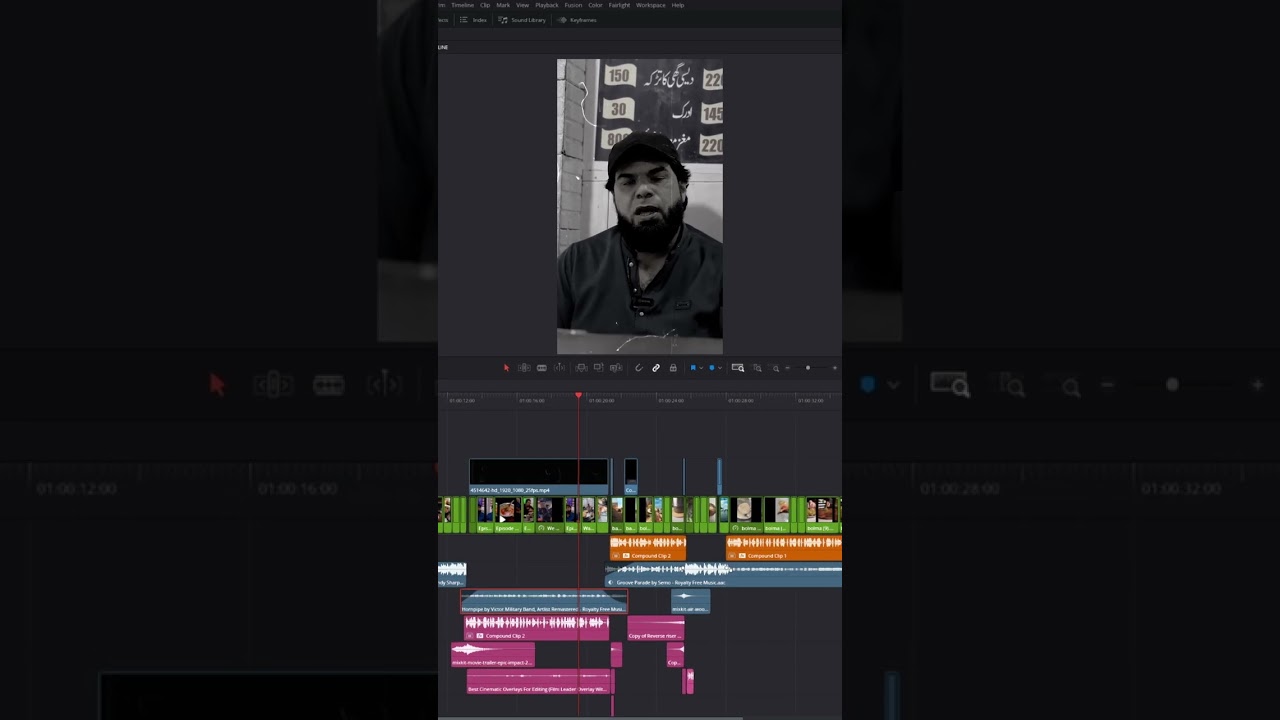Select orange Compound Clip 1 audio clip
This screenshot has height=720, width=1280.
[784, 548]
